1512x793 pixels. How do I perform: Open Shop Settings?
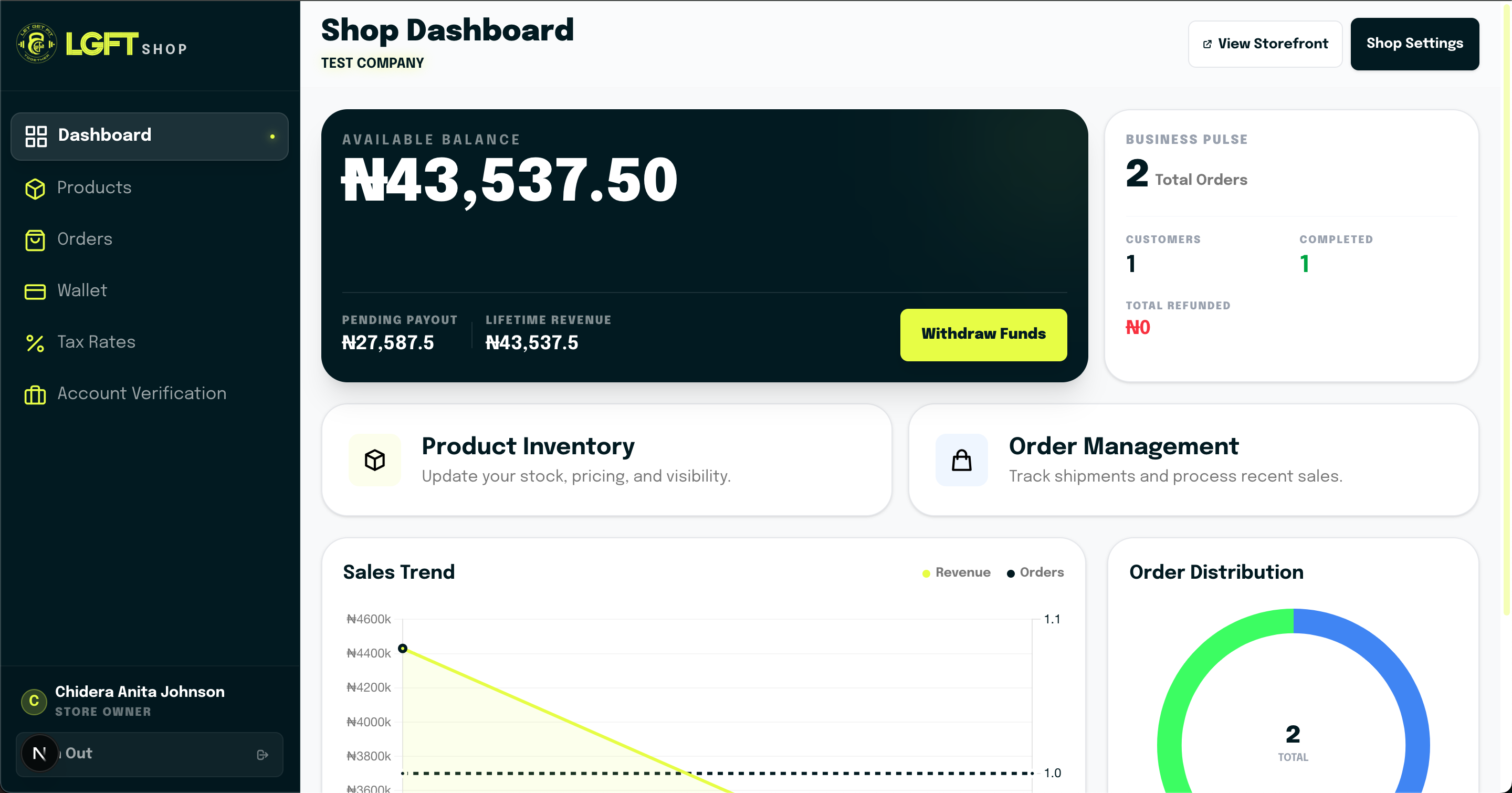pyautogui.click(x=1414, y=44)
